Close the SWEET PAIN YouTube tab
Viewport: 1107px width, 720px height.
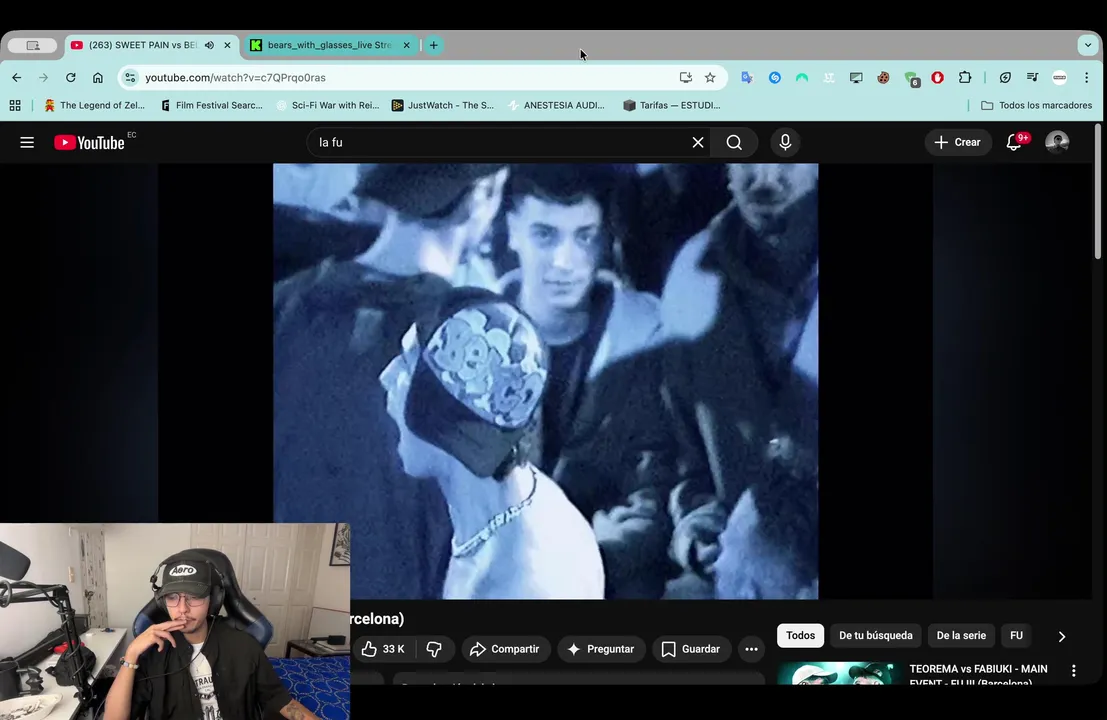click(x=227, y=45)
